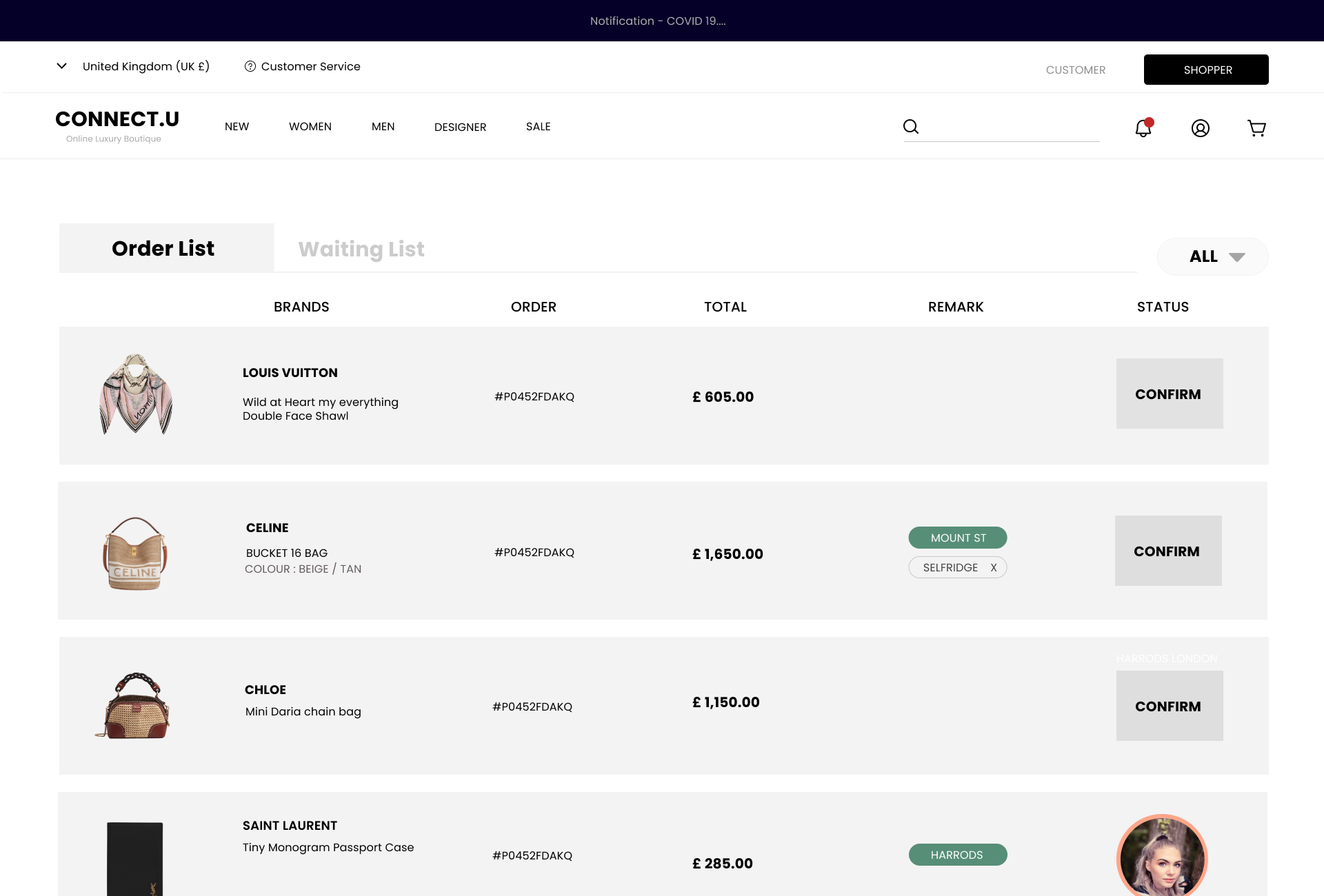The width and height of the screenshot is (1324, 896).
Task: Click the TOTAL column header
Action: pos(725,307)
